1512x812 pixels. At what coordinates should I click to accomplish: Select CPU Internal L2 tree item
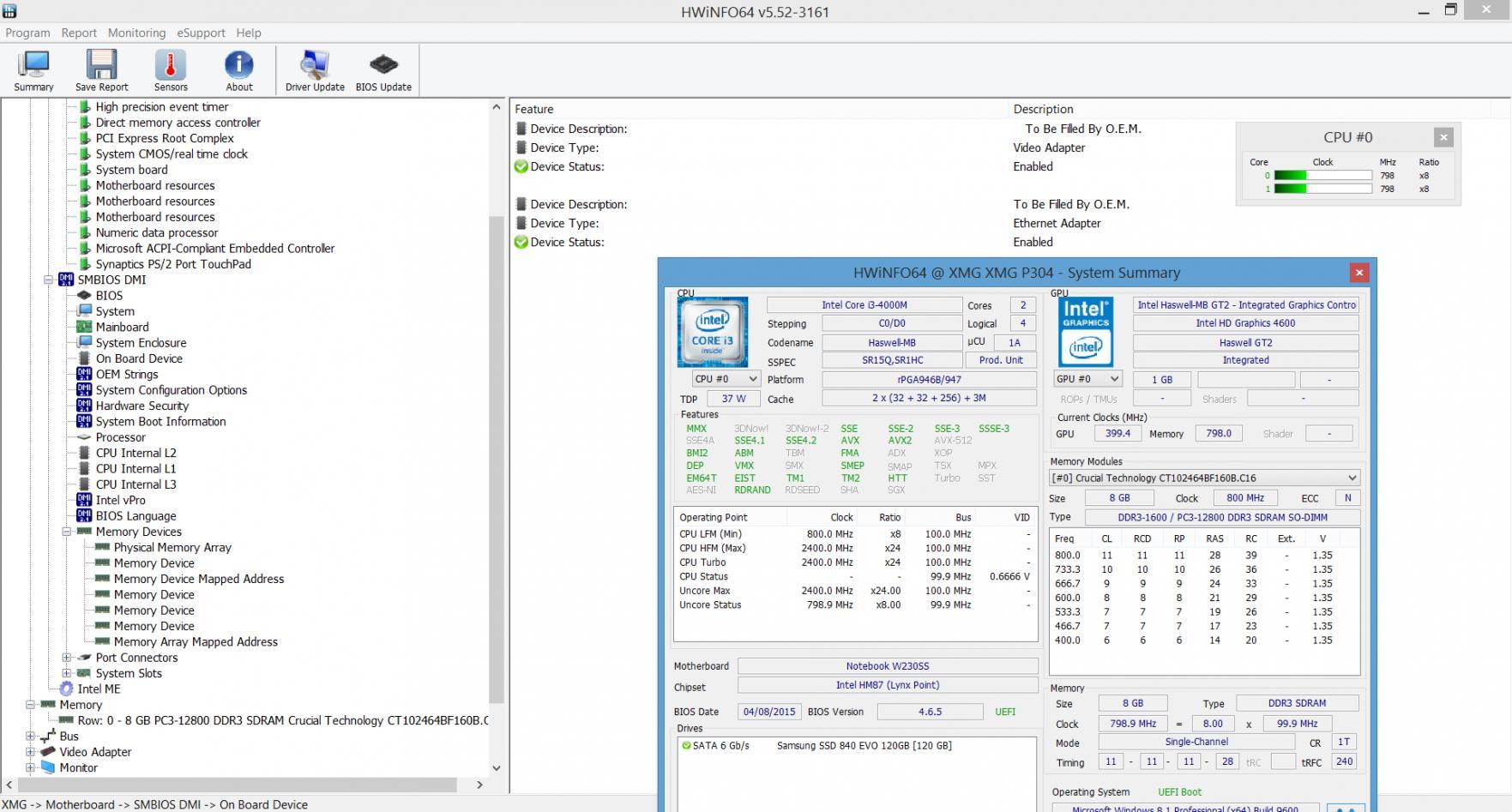point(136,453)
